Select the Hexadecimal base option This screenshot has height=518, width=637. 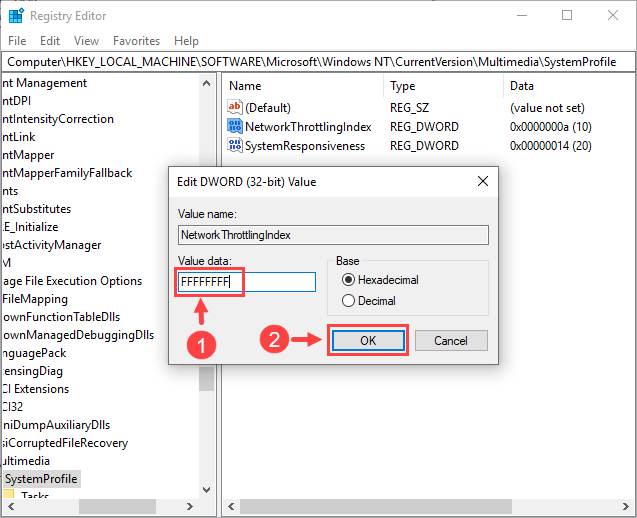[380, 280]
